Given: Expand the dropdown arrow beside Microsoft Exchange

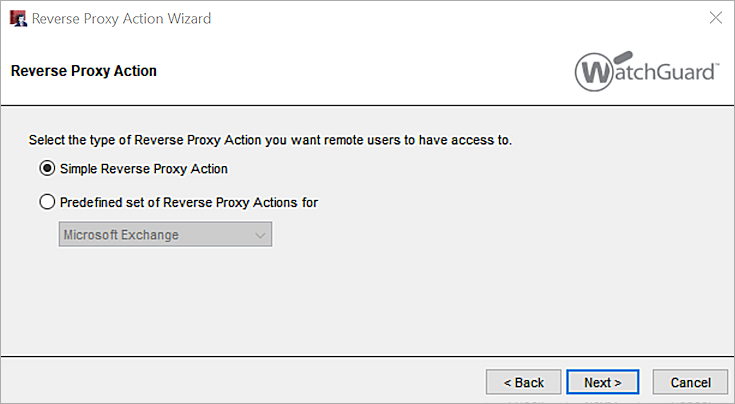Looking at the screenshot, I should point(260,235).
